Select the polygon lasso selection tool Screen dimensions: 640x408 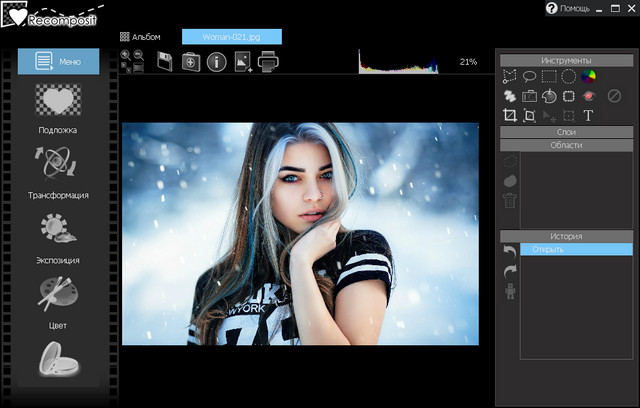[509, 76]
